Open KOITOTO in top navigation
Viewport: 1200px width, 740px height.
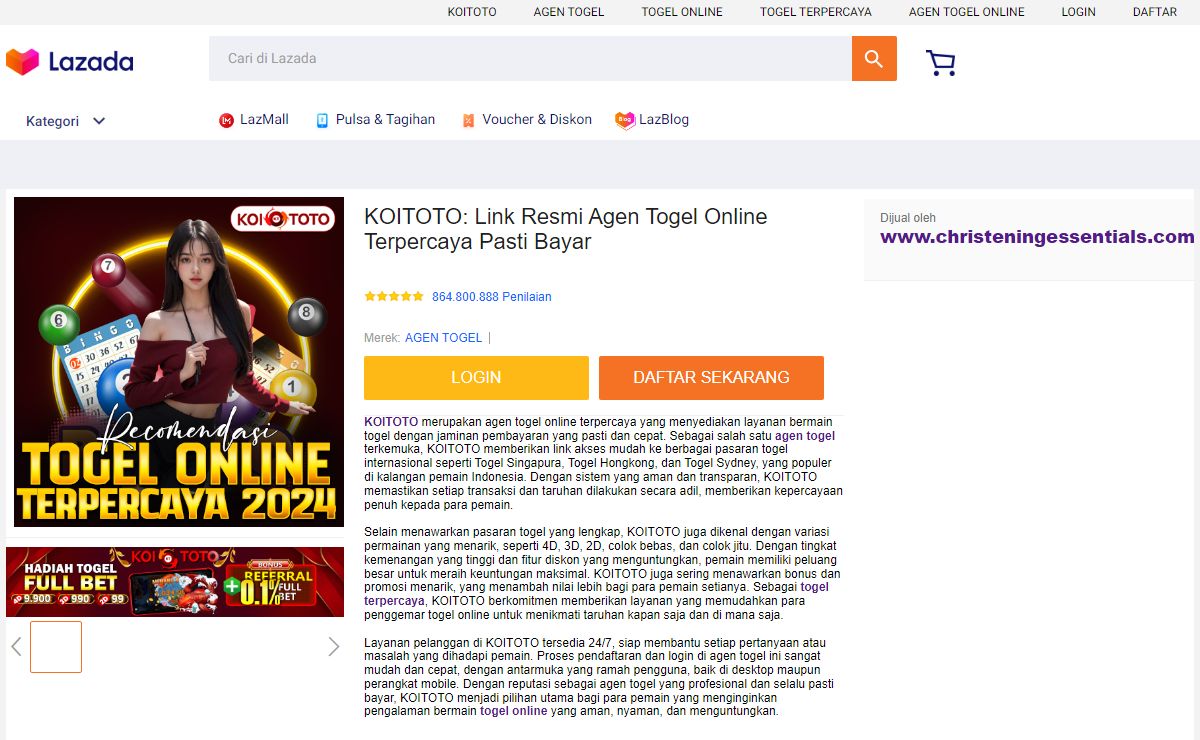pyautogui.click(x=472, y=12)
